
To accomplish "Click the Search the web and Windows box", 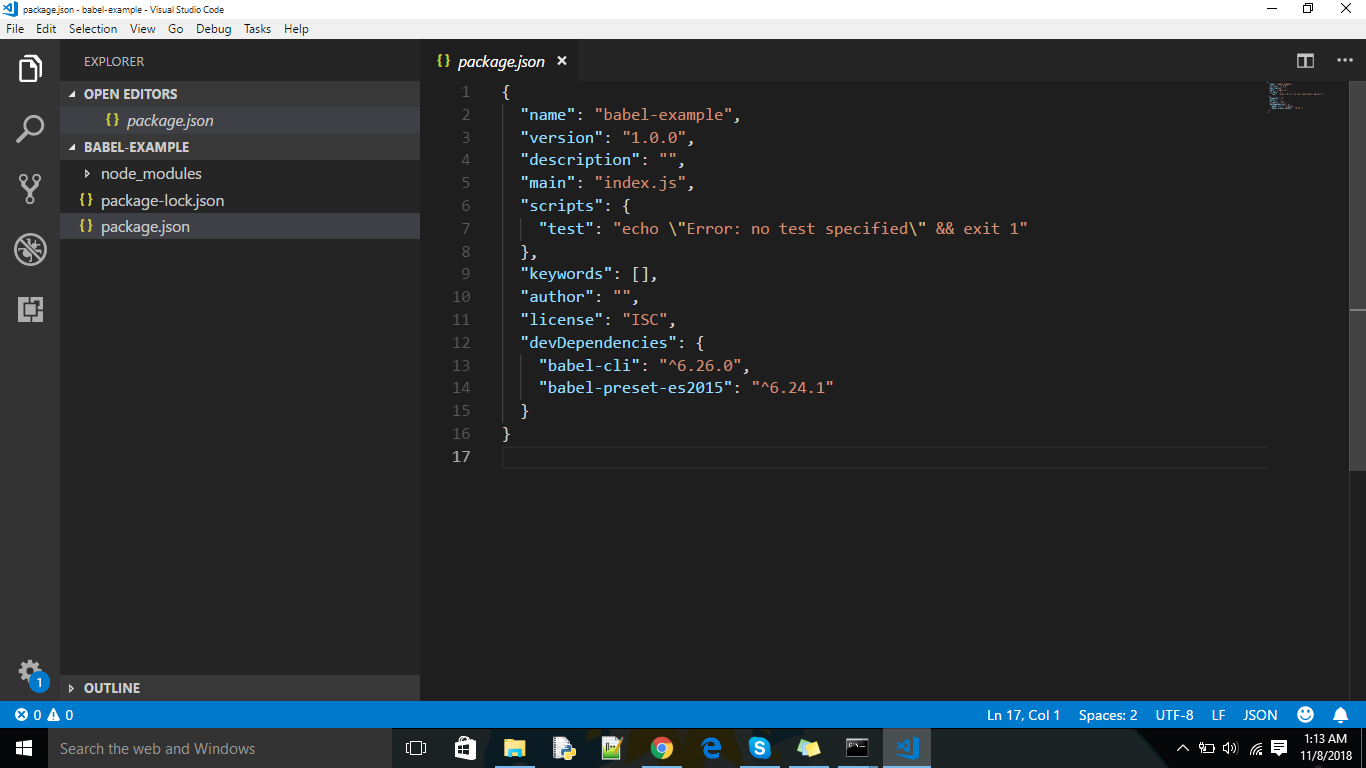I will 220,748.
